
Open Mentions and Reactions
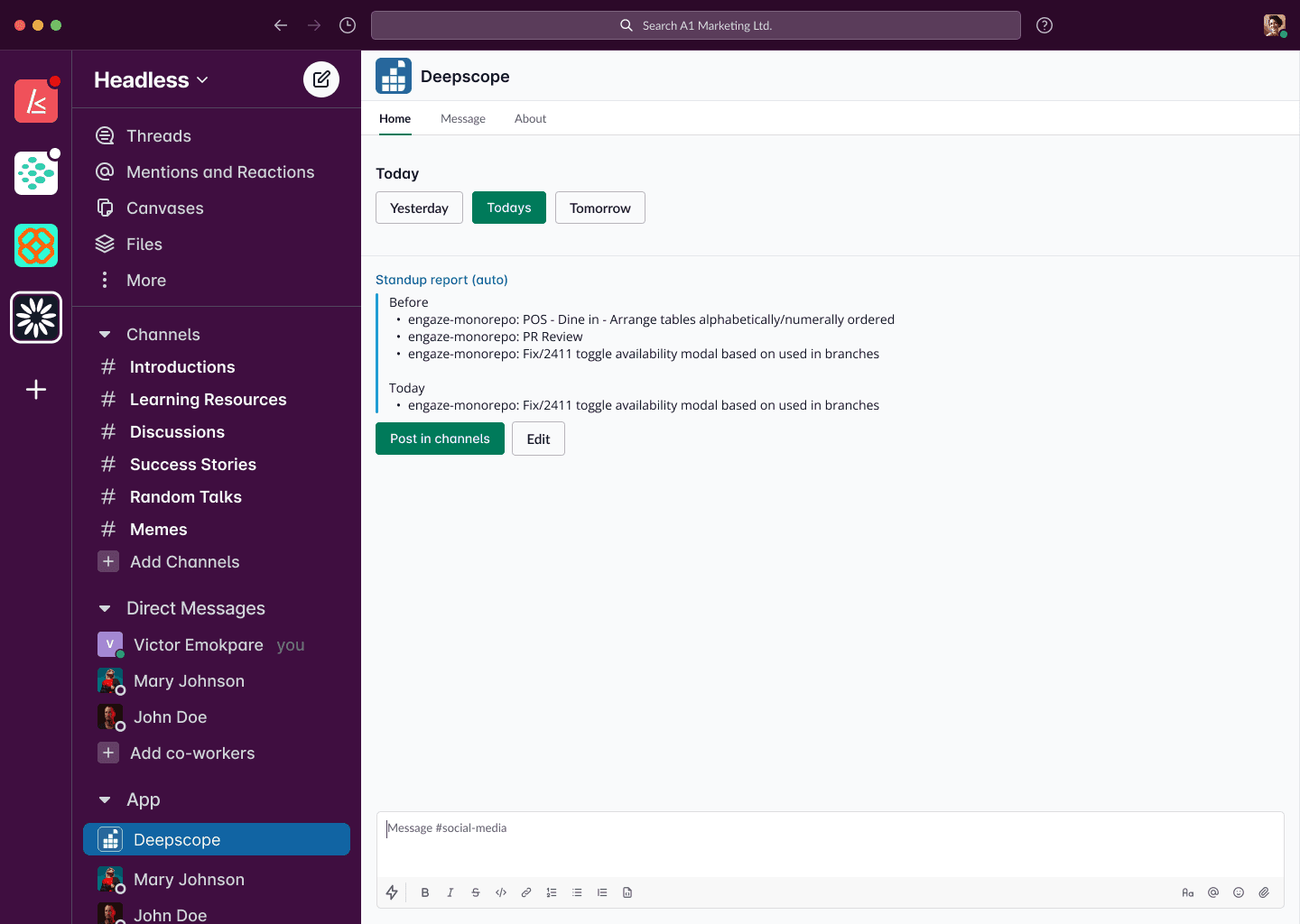point(221,171)
